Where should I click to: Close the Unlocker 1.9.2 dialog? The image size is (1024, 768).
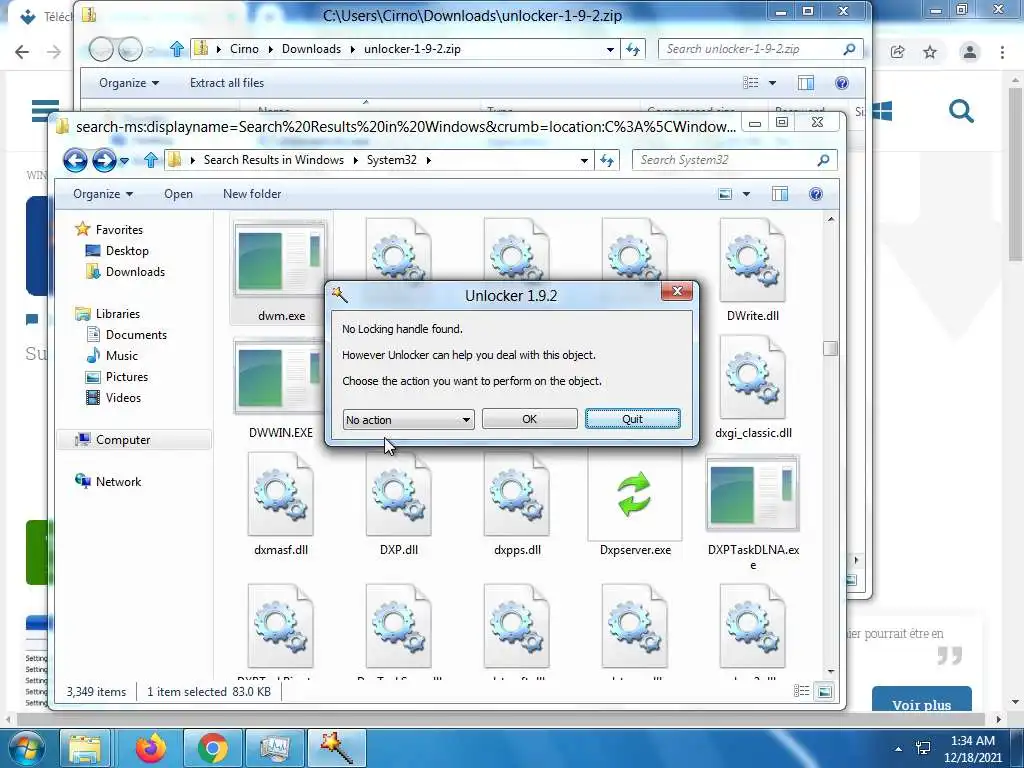(x=677, y=291)
